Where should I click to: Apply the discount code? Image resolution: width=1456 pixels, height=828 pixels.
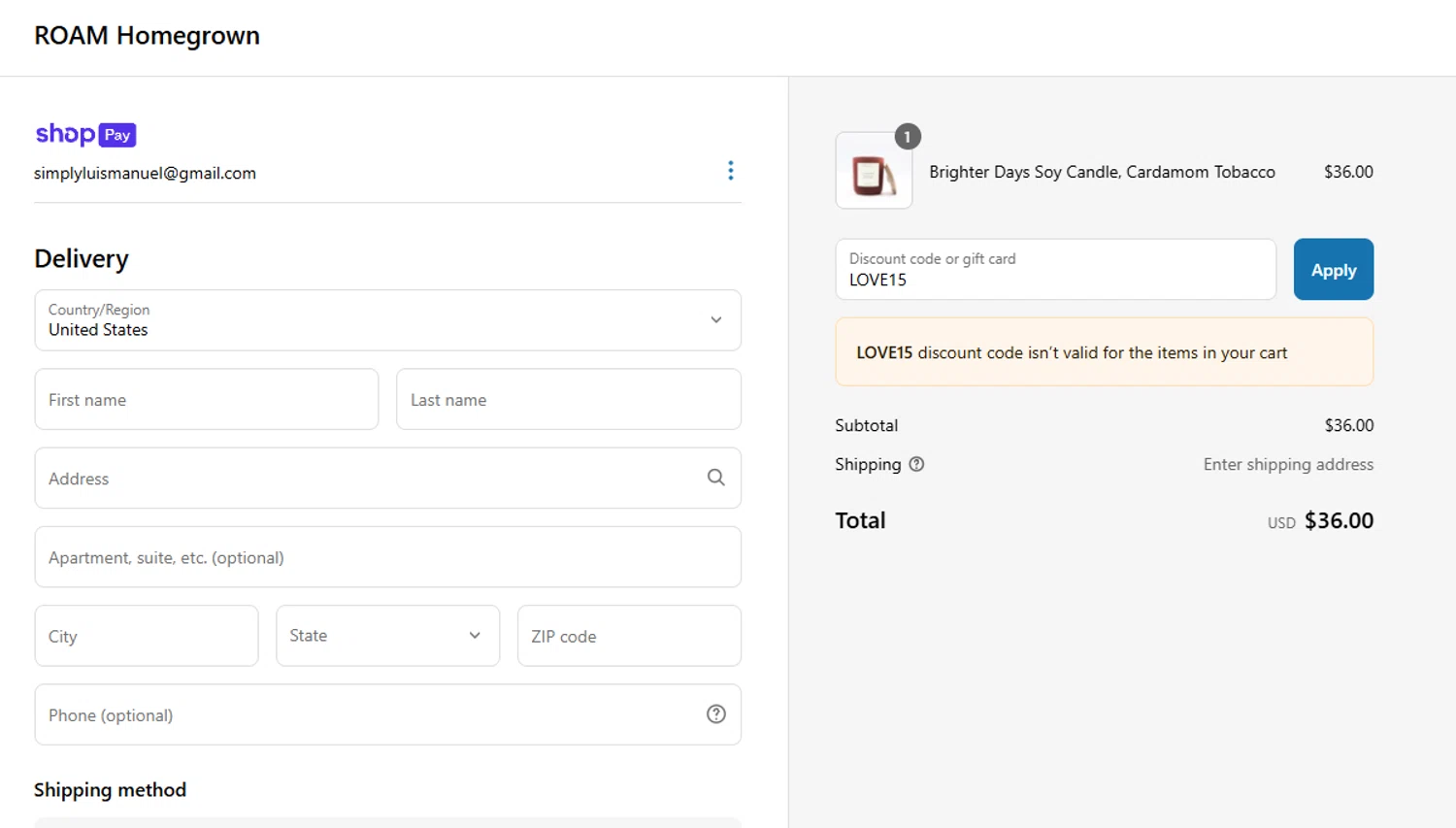1333,269
